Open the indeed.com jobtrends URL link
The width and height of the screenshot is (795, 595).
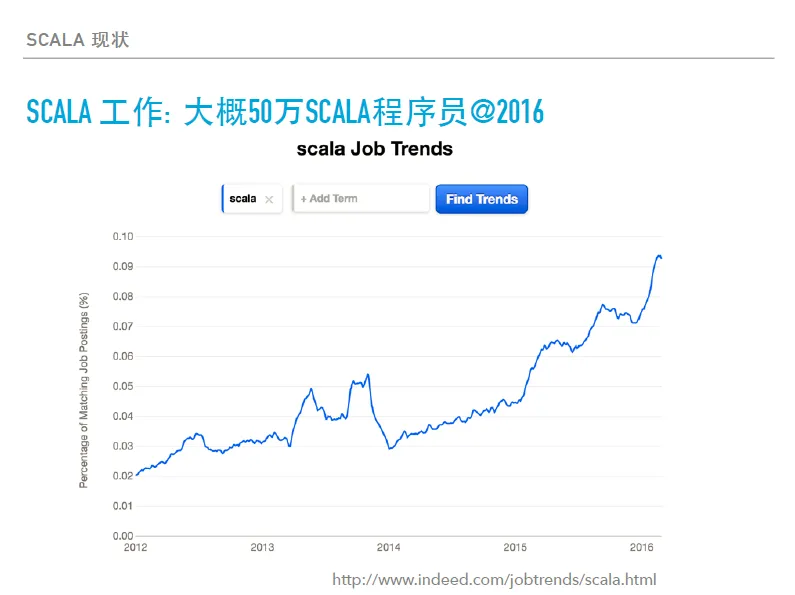[494, 579]
